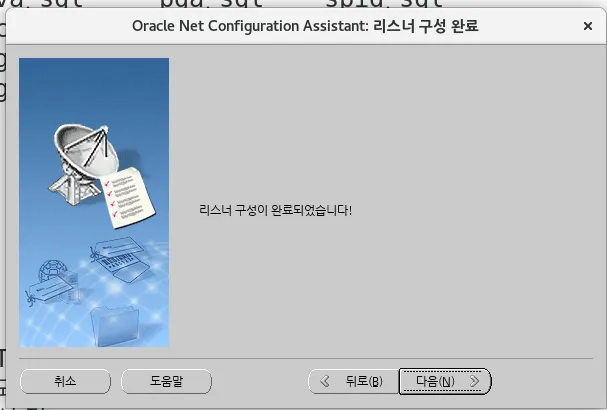Viewport: 607px width, 410px height.
Task: Click the '리스너 구성이 완료되었습니다!' message
Action: pyautogui.click(x=275, y=211)
